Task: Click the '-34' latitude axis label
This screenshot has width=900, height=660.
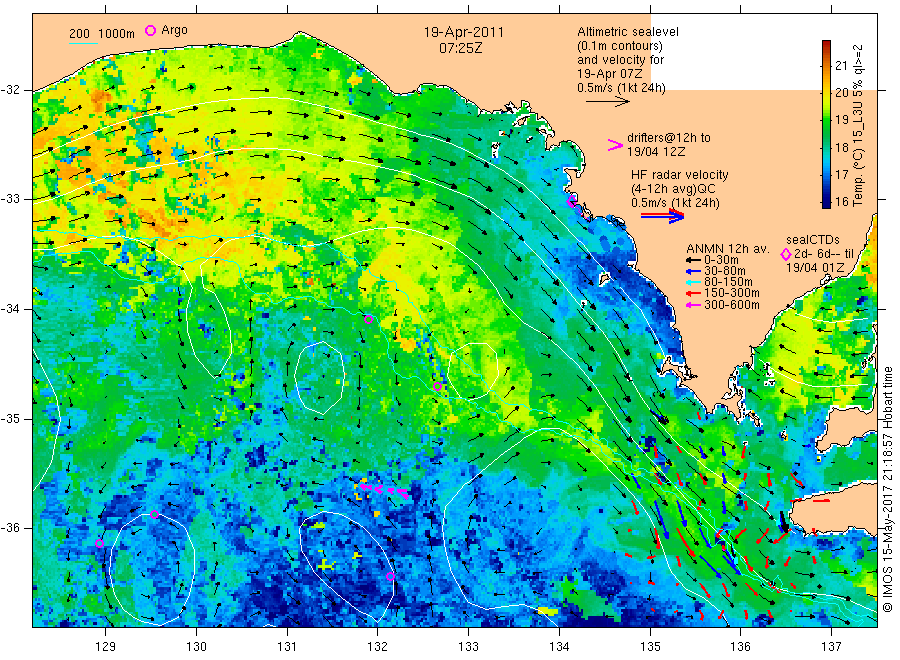Action: coord(10,309)
